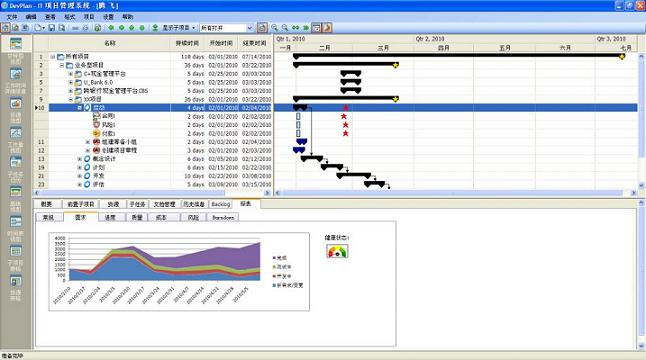Open the 文件 menu
The image size is (646, 360).
coord(12,17)
